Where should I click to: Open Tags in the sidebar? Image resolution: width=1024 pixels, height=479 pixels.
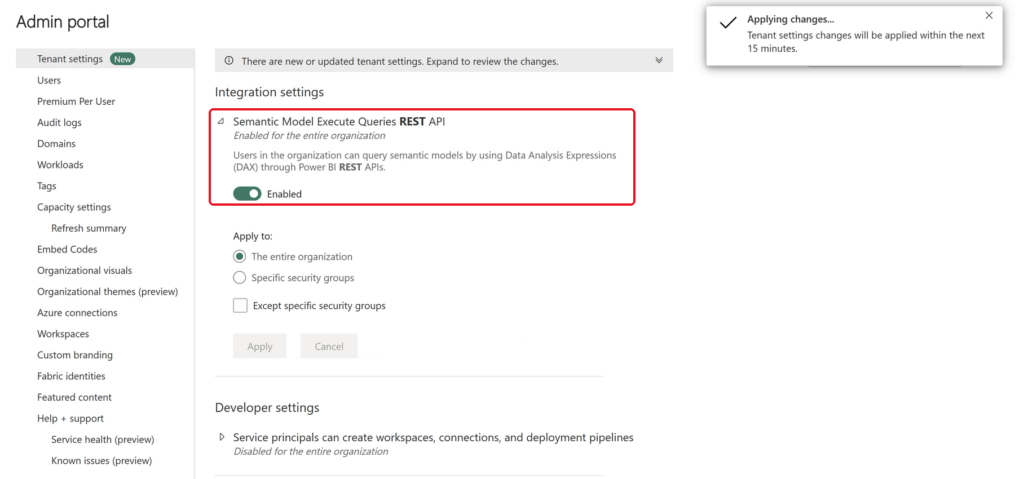tap(47, 186)
